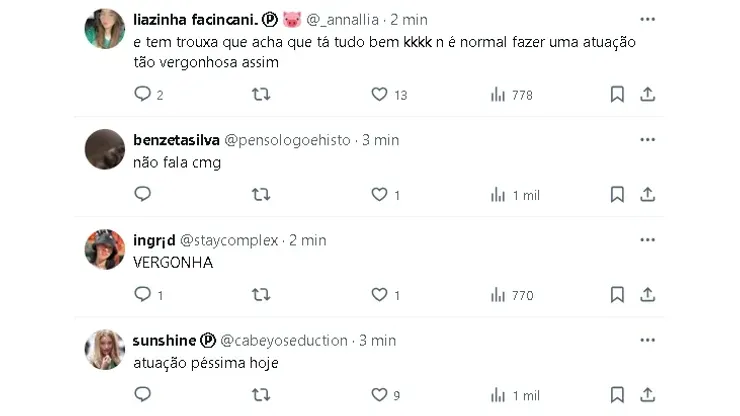Reply to ingrid's "VERGONHA" tweet
This screenshot has width=740, height=416.
point(142,295)
